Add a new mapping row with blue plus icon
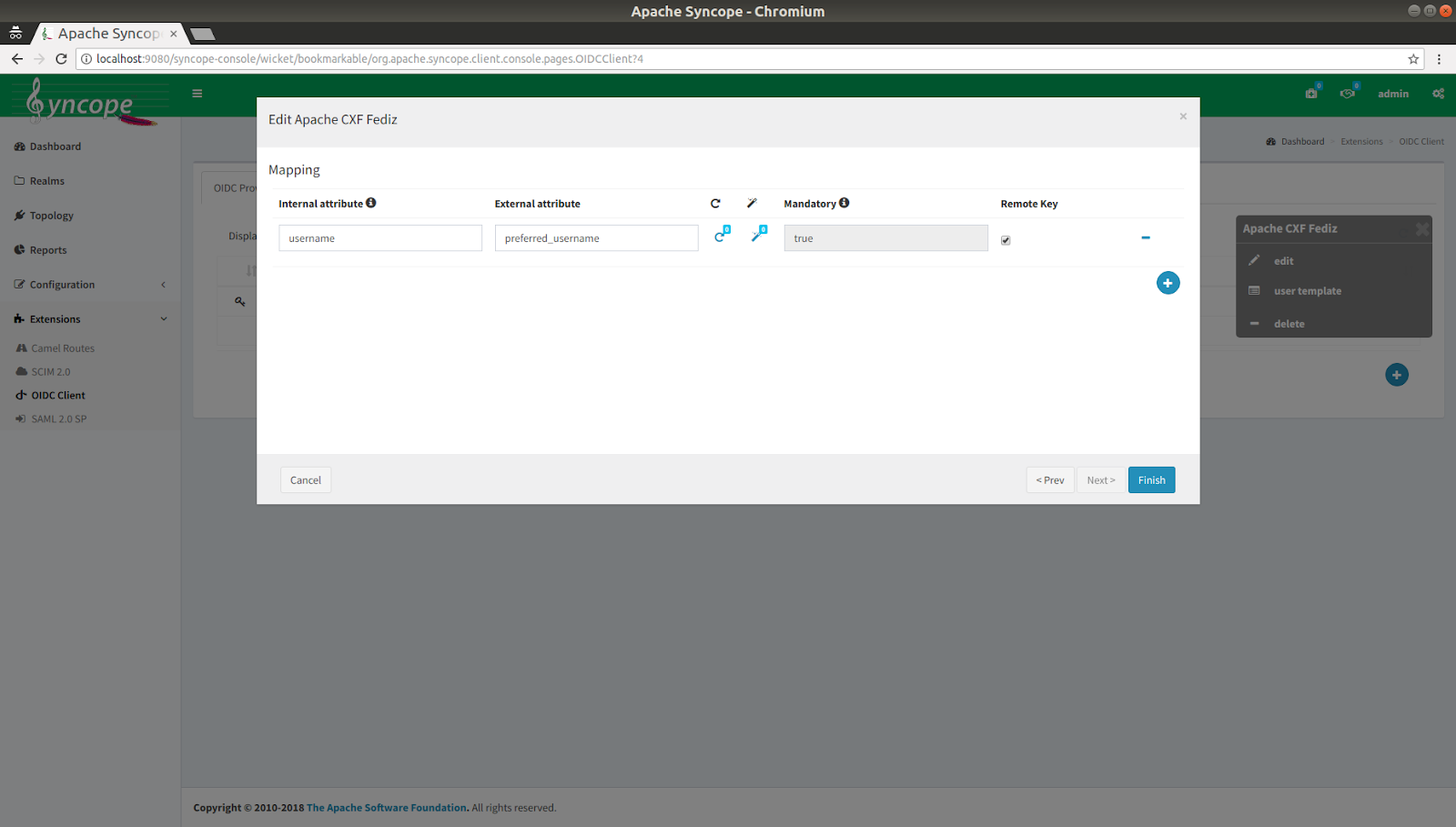Viewport: 1456px width, 827px height. (1168, 282)
